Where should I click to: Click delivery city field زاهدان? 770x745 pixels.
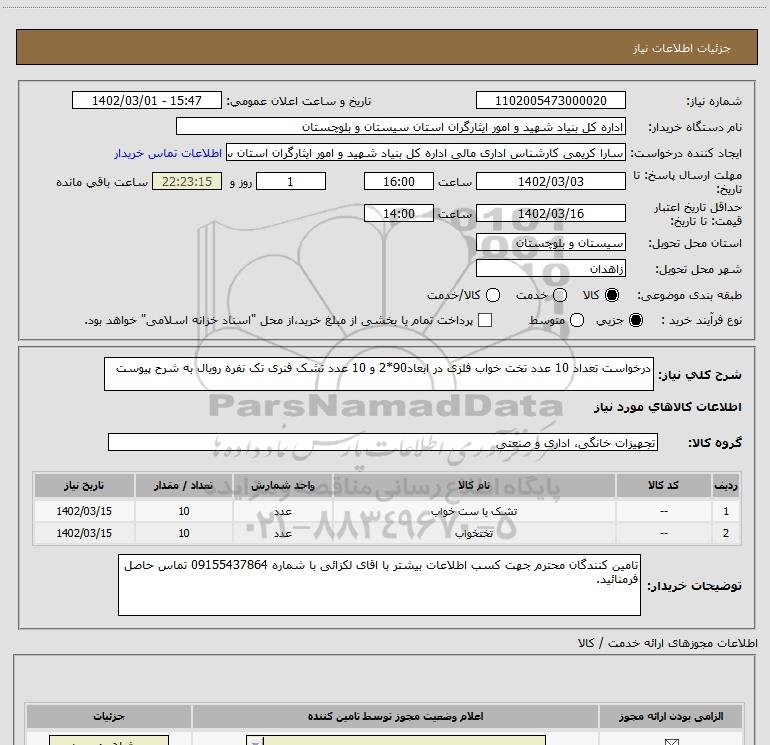click(550, 269)
